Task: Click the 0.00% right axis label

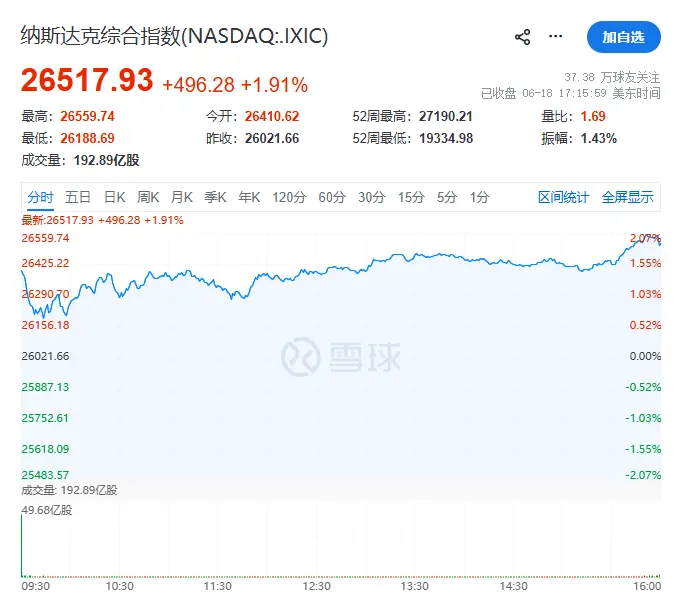Action: (x=645, y=356)
